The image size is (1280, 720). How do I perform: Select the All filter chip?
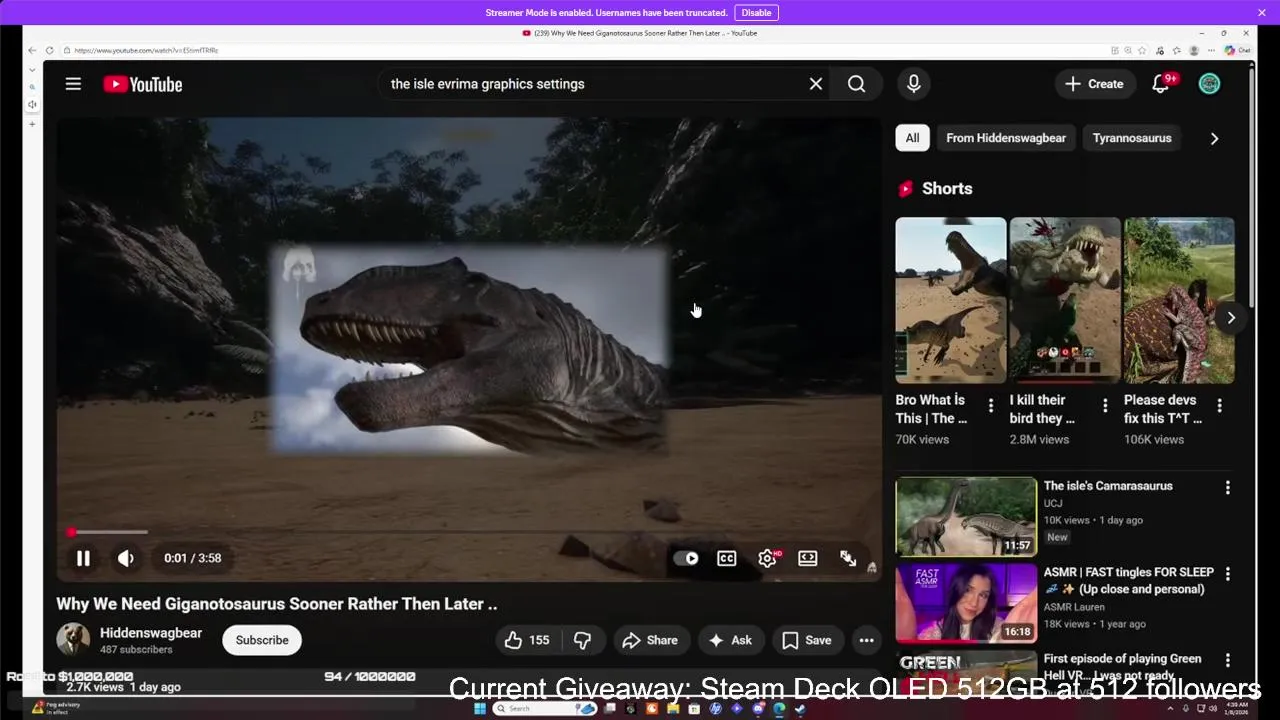pos(912,138)
